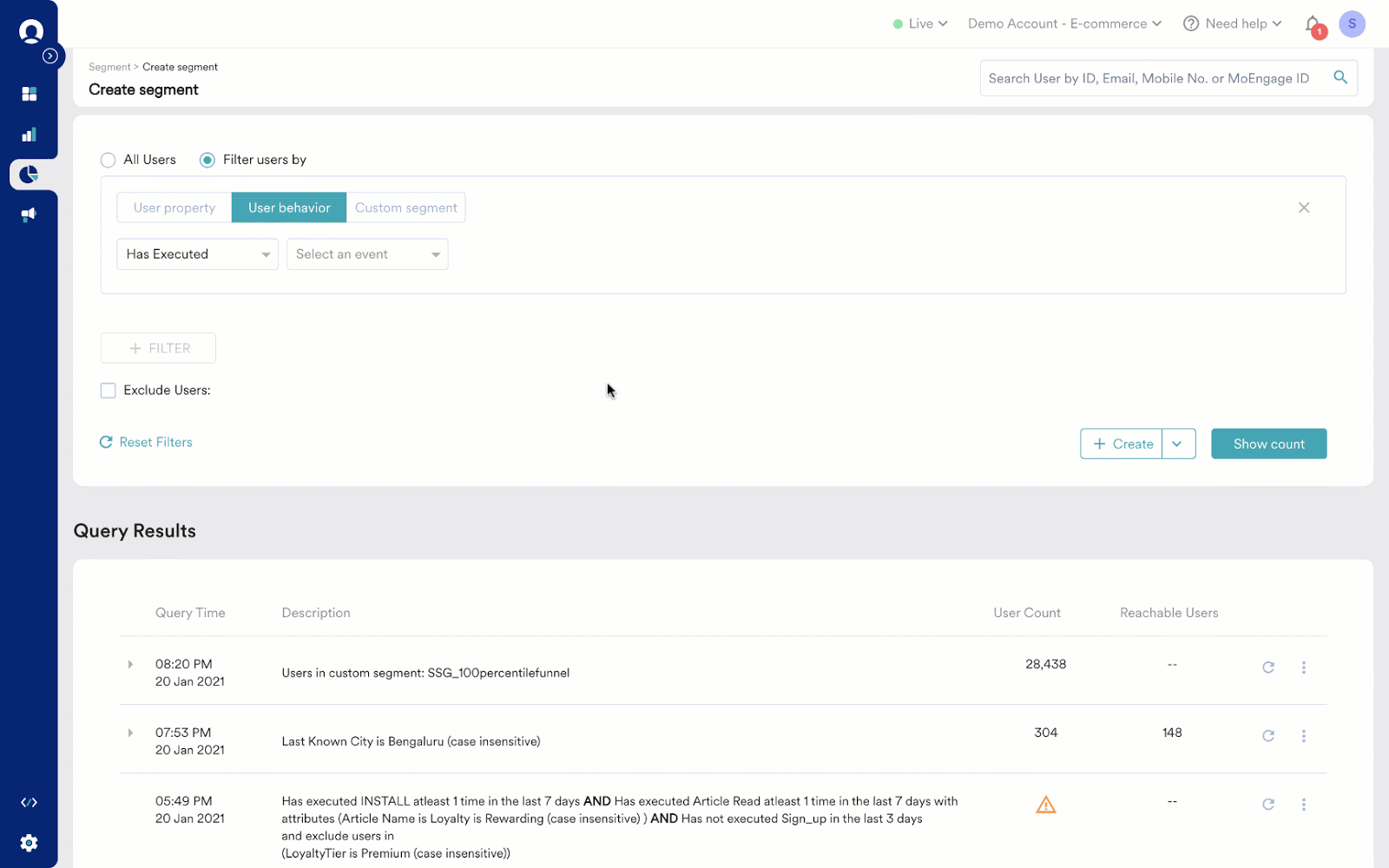Open the notifications bell icon
Screen dimensions: 1389x868
(x=1313, y=24)
